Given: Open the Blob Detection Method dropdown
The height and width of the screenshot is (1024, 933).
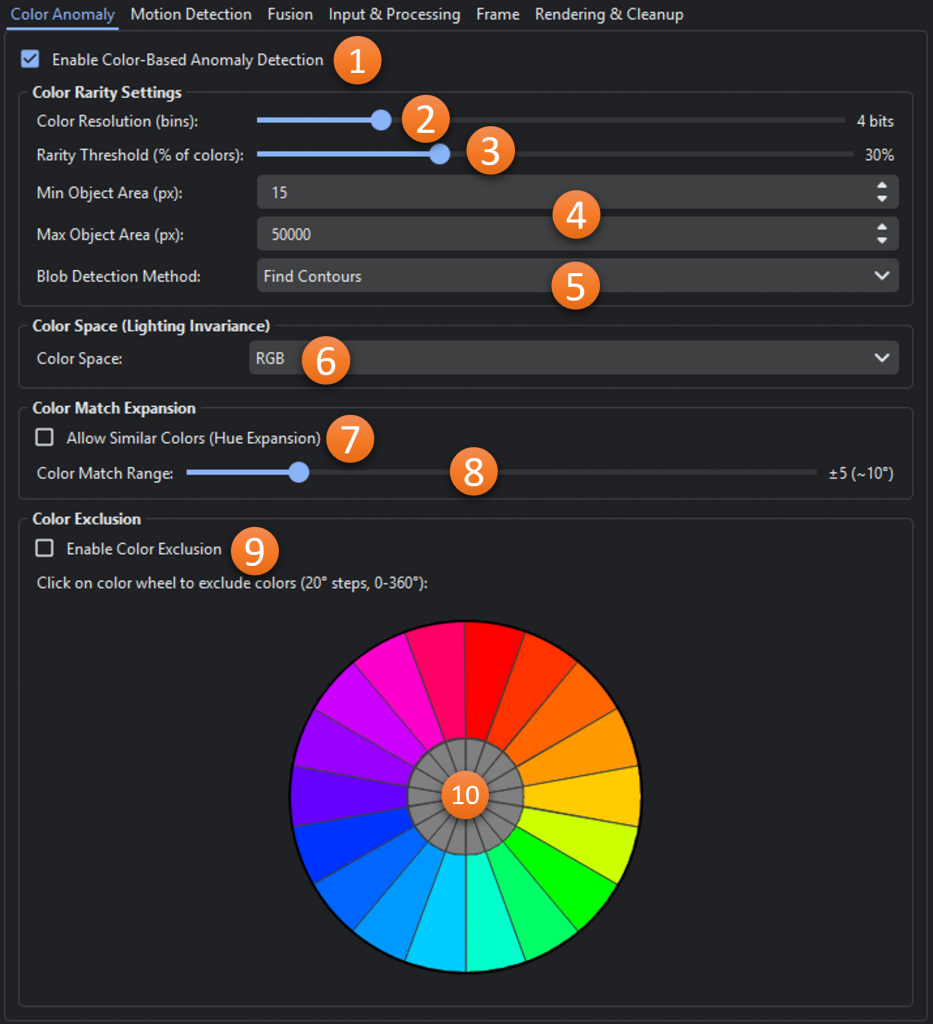Looking at the screenshot, I should point(576,276).
